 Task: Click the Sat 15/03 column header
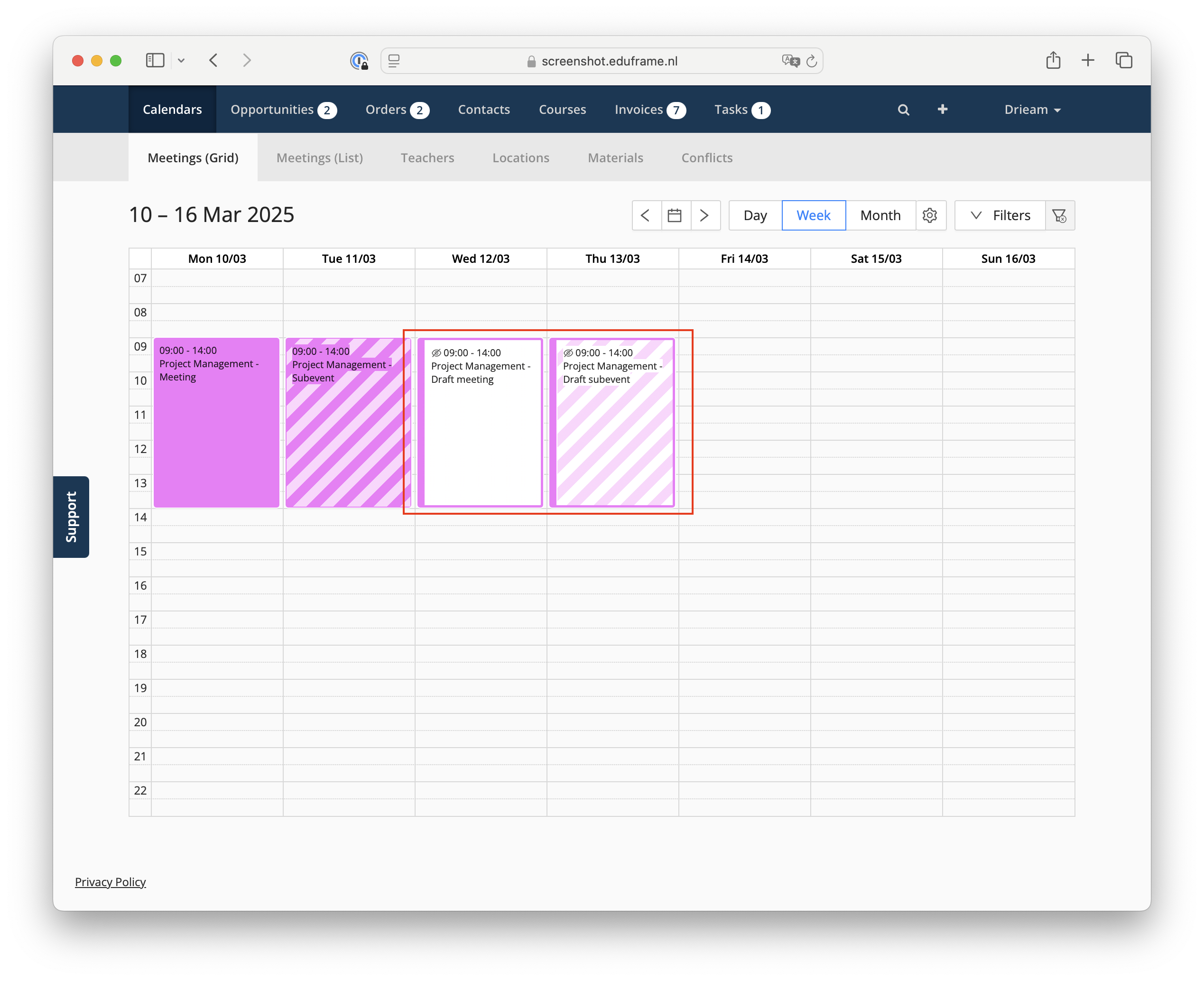click(876, 259)
